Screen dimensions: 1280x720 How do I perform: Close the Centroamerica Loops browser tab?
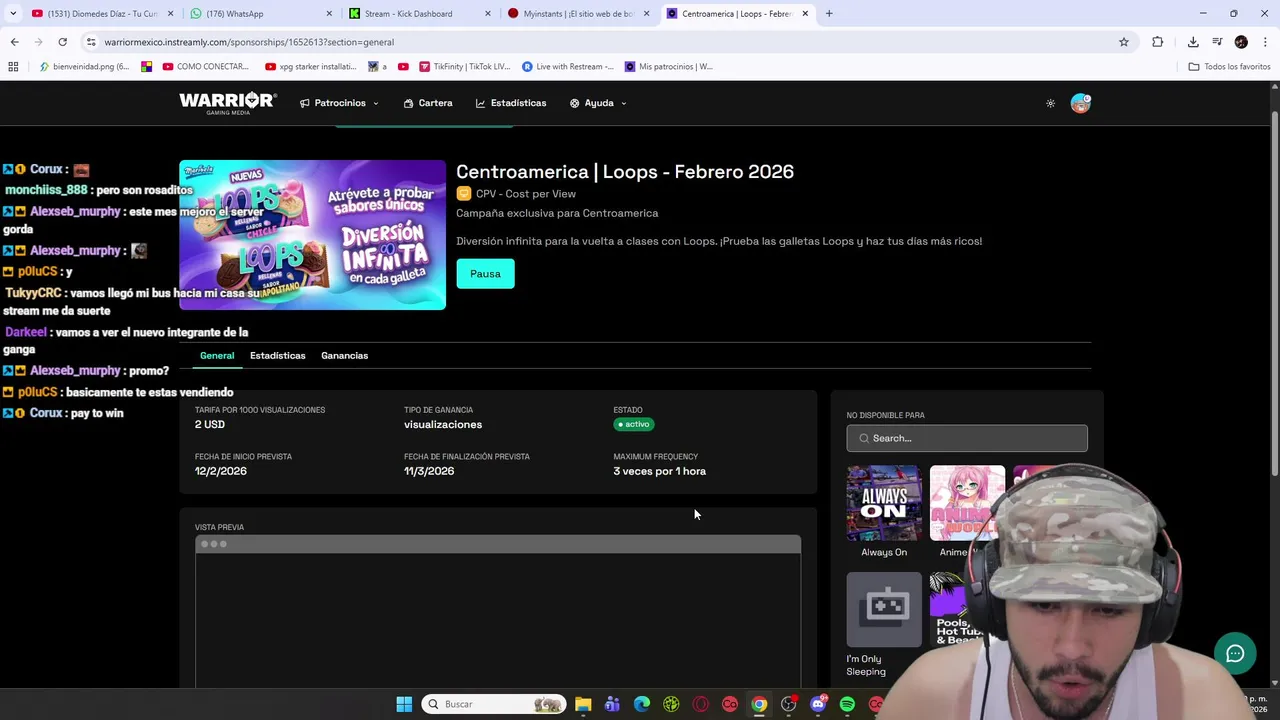coord(805,14)
